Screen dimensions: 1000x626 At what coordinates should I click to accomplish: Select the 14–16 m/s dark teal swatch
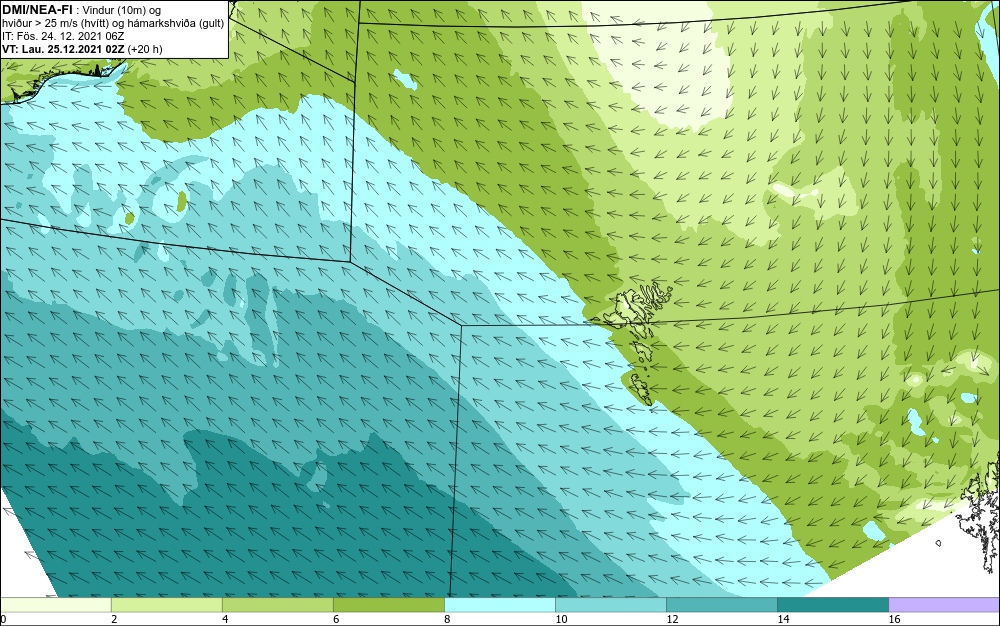(832, 605)
